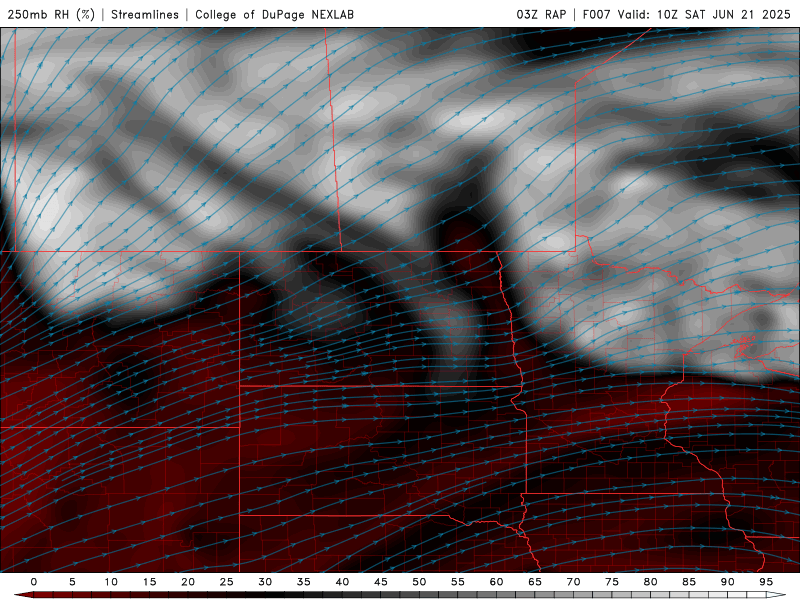Click the 'Streamlines' label in header

coord(145,14)
